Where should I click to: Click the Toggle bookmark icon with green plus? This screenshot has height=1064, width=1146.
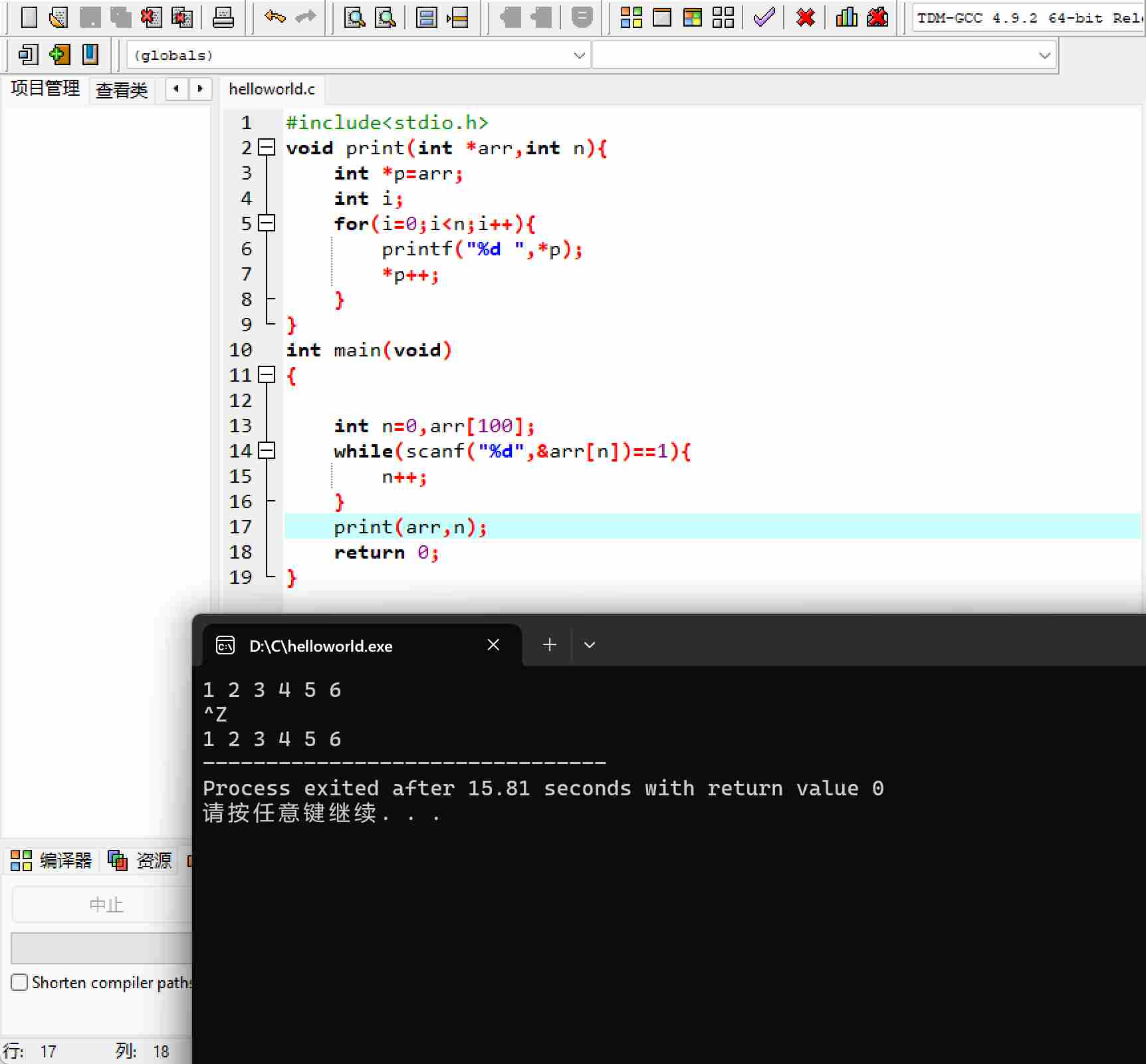click(59, 55)
